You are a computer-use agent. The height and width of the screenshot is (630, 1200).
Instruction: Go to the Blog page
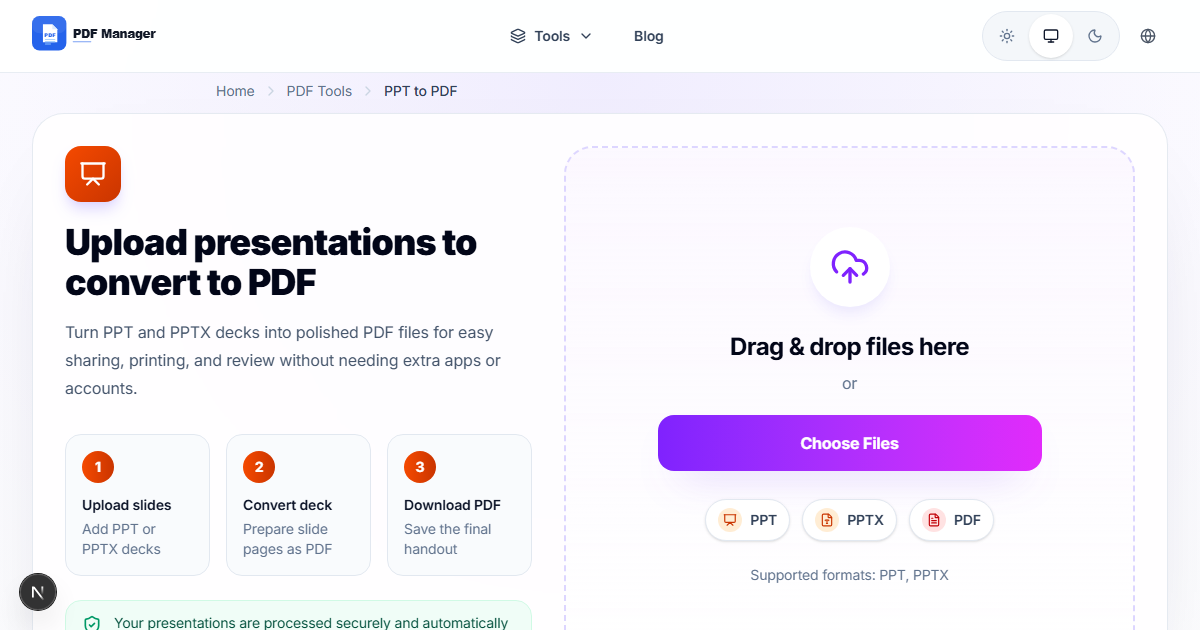(648, 36)
